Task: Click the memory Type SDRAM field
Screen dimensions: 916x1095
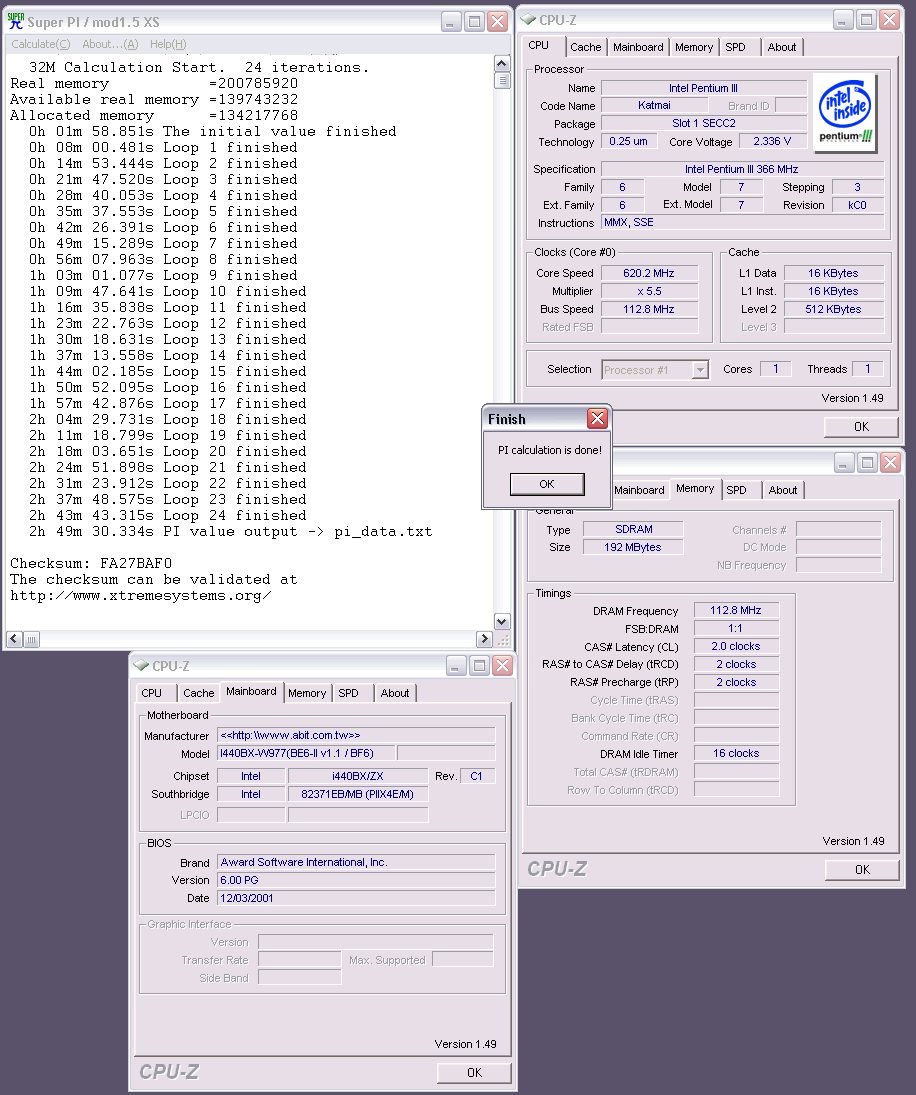Action: point(633,529)
